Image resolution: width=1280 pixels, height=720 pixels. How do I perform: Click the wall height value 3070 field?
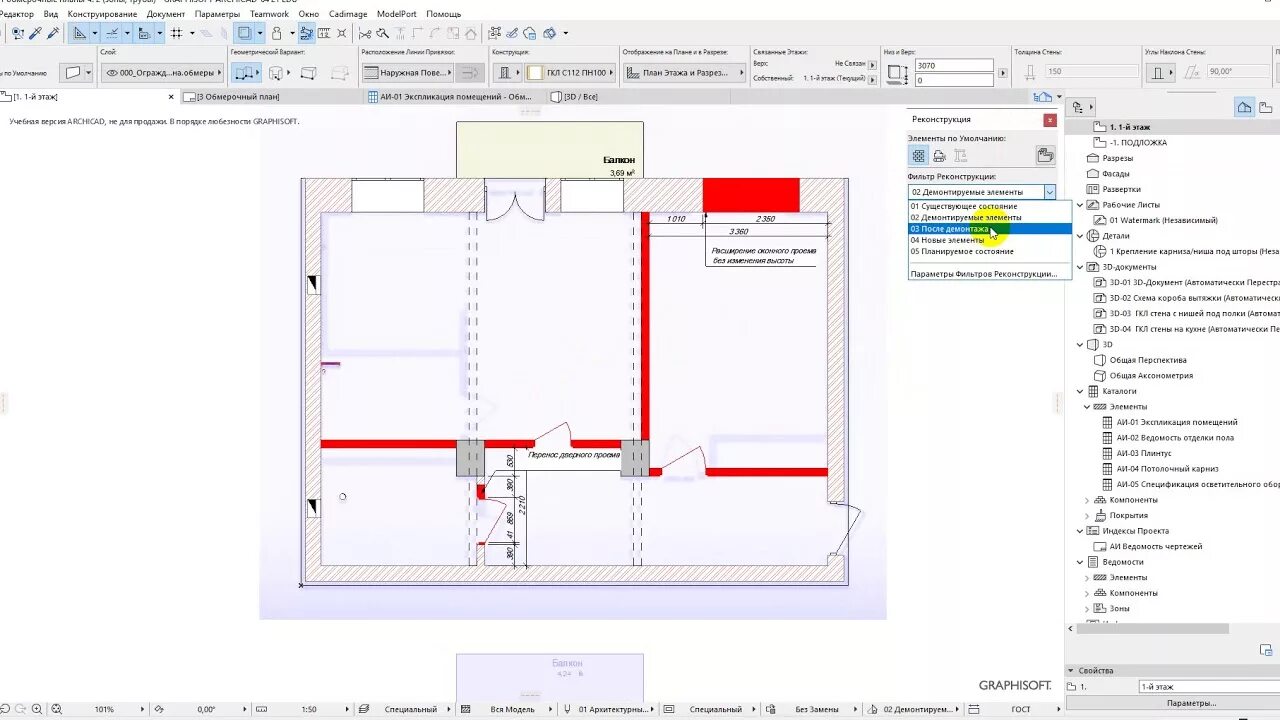click(954, 66)
